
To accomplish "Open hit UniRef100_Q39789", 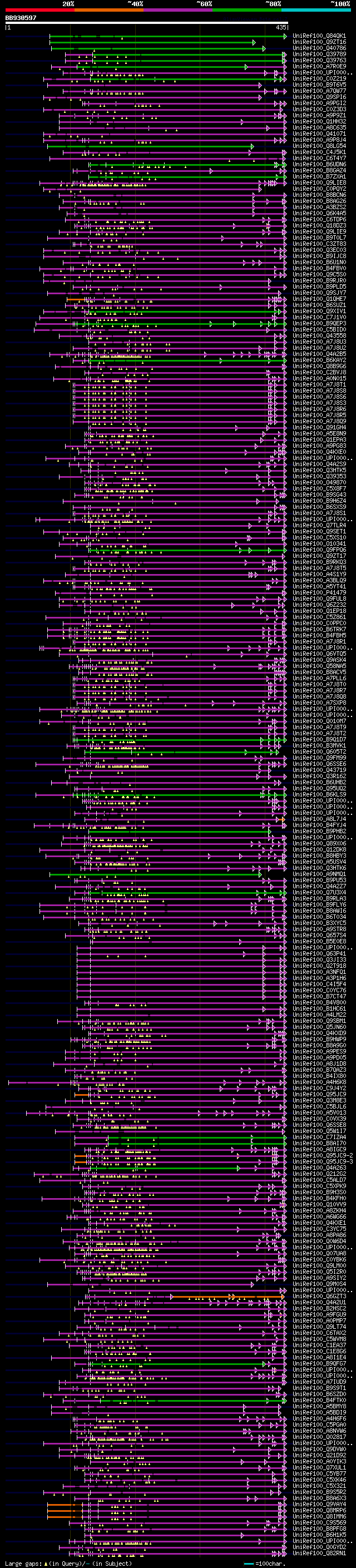I will (319, 54).
